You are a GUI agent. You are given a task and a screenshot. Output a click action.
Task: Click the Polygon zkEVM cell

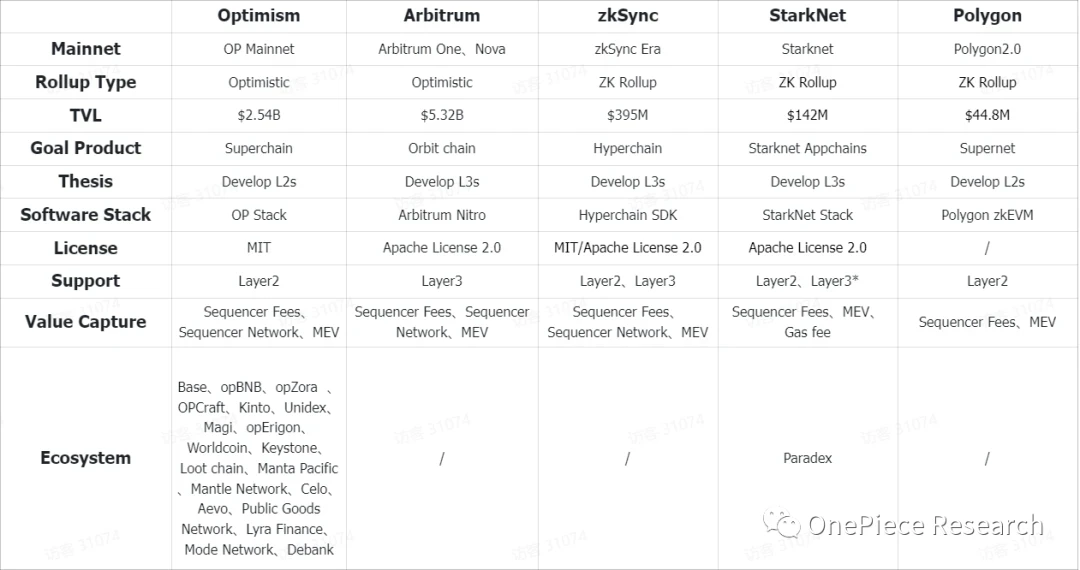click(x=987, y=214)
